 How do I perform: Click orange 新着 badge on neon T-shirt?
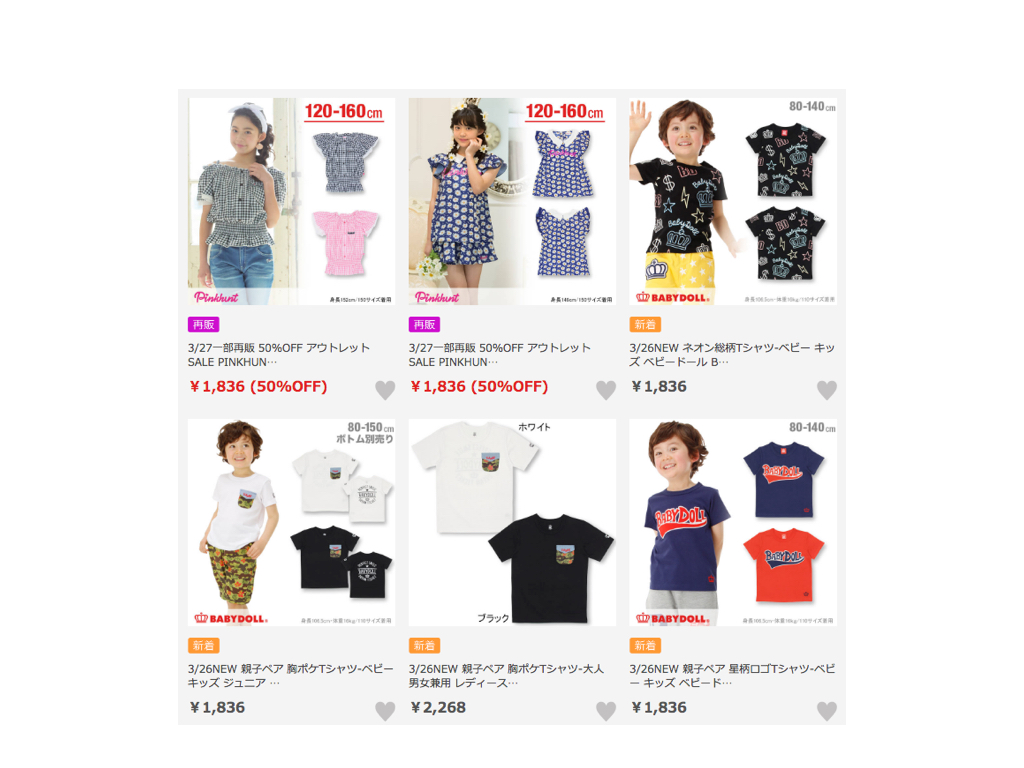(645, 325)
